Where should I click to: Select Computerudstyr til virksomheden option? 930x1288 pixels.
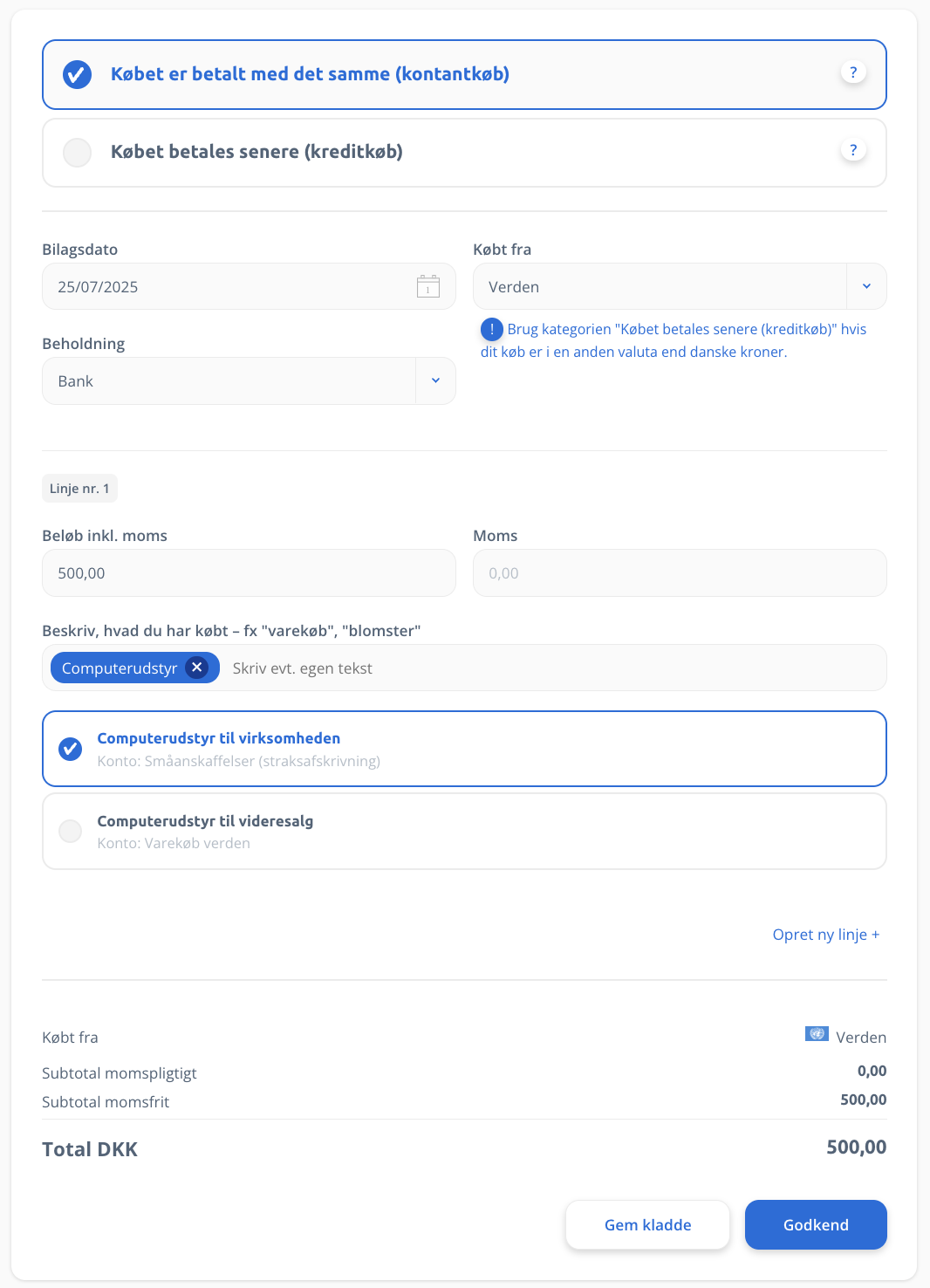(x=464, y=749)
